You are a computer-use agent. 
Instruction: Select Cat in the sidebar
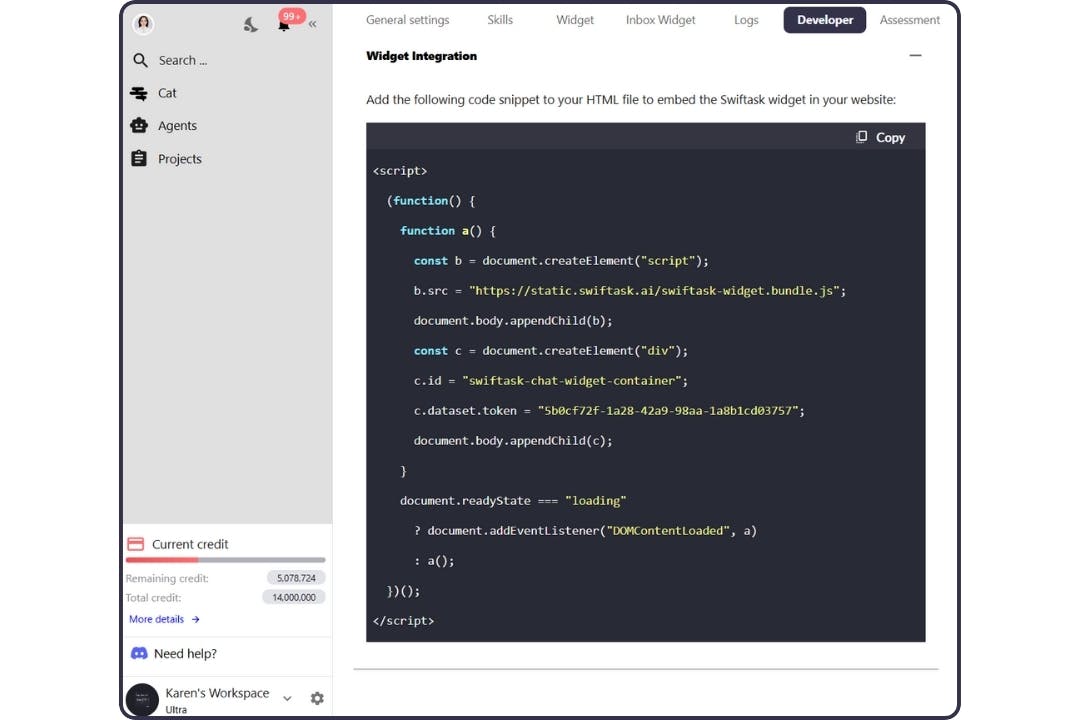pyautogui.click(x=167, y=93)
